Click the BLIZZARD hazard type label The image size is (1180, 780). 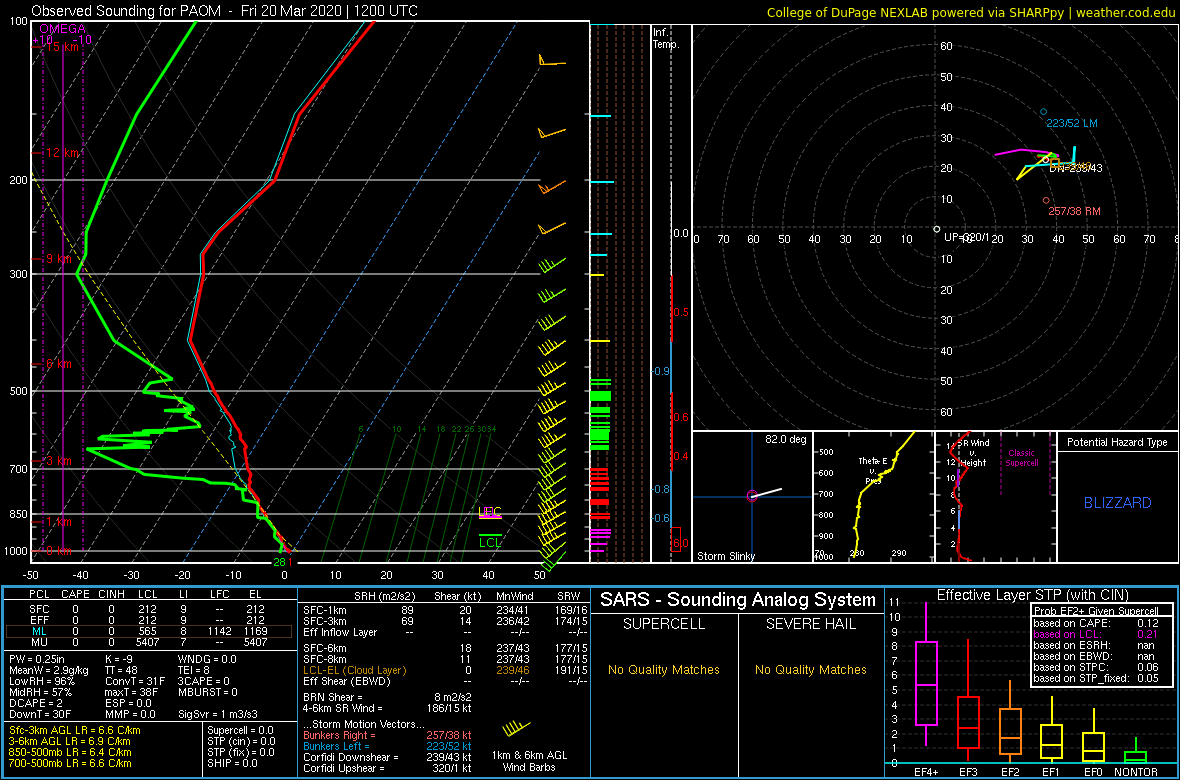pyautogui.click(x=1118, y=503)
